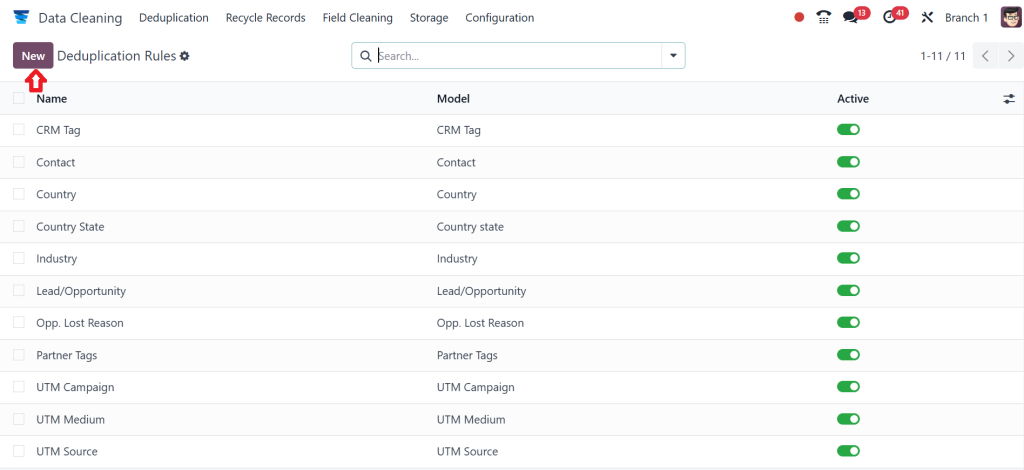Viewport: 1024px width, 470px height.
Task: Open the VoIP phone icon
Action: pos(824,18)
